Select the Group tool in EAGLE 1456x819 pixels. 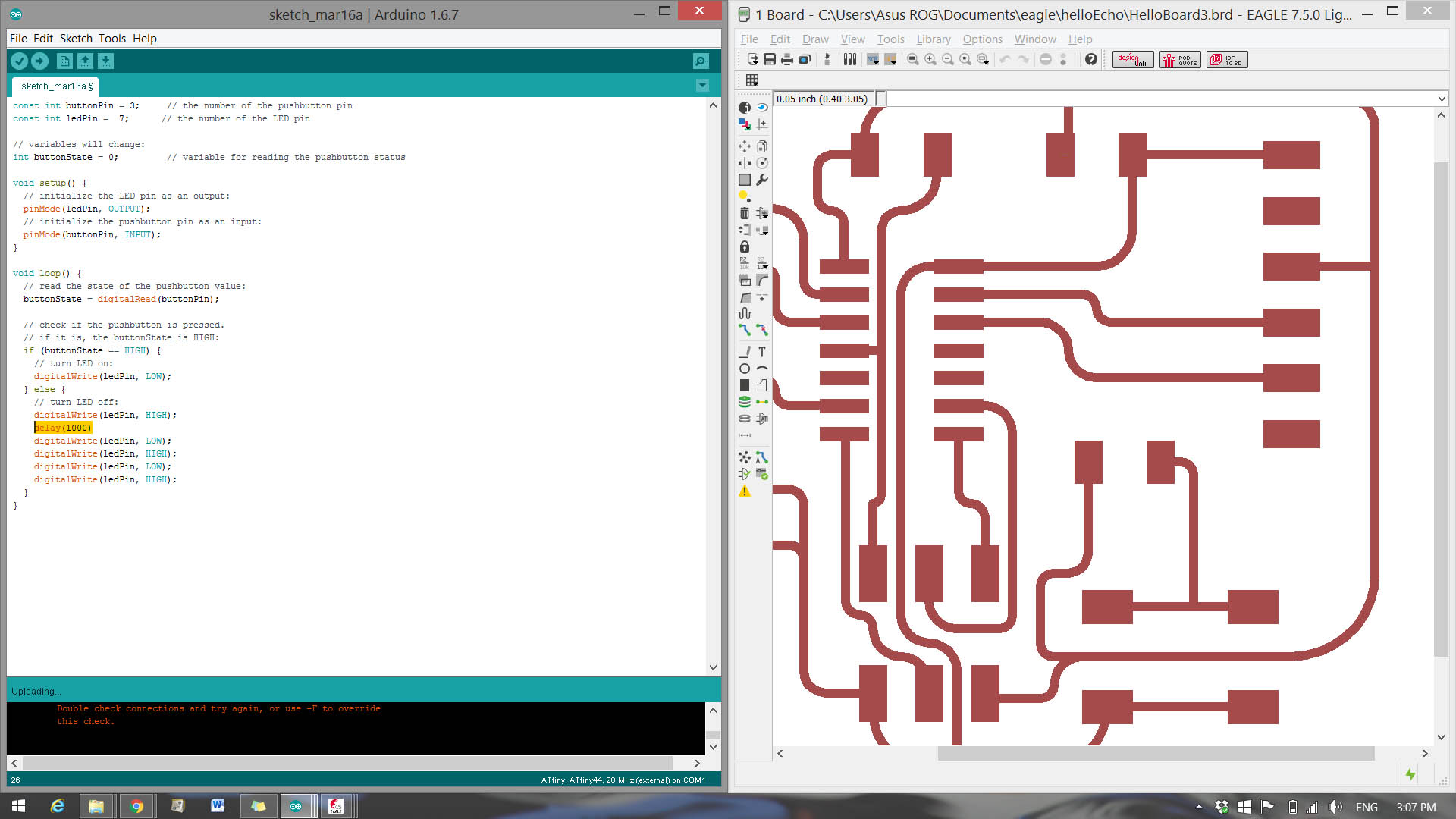tap(745, 180)
